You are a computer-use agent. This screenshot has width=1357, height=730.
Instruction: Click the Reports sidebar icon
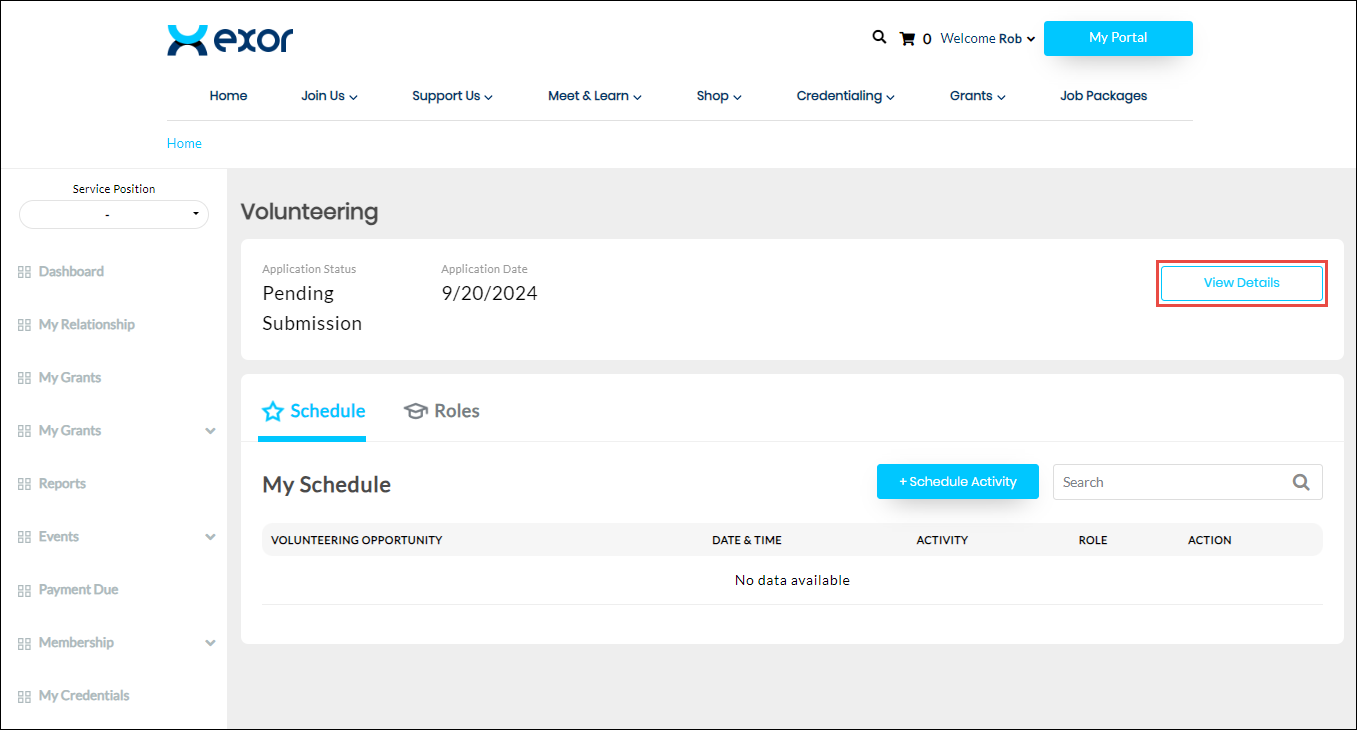click(x=24, y=484)
